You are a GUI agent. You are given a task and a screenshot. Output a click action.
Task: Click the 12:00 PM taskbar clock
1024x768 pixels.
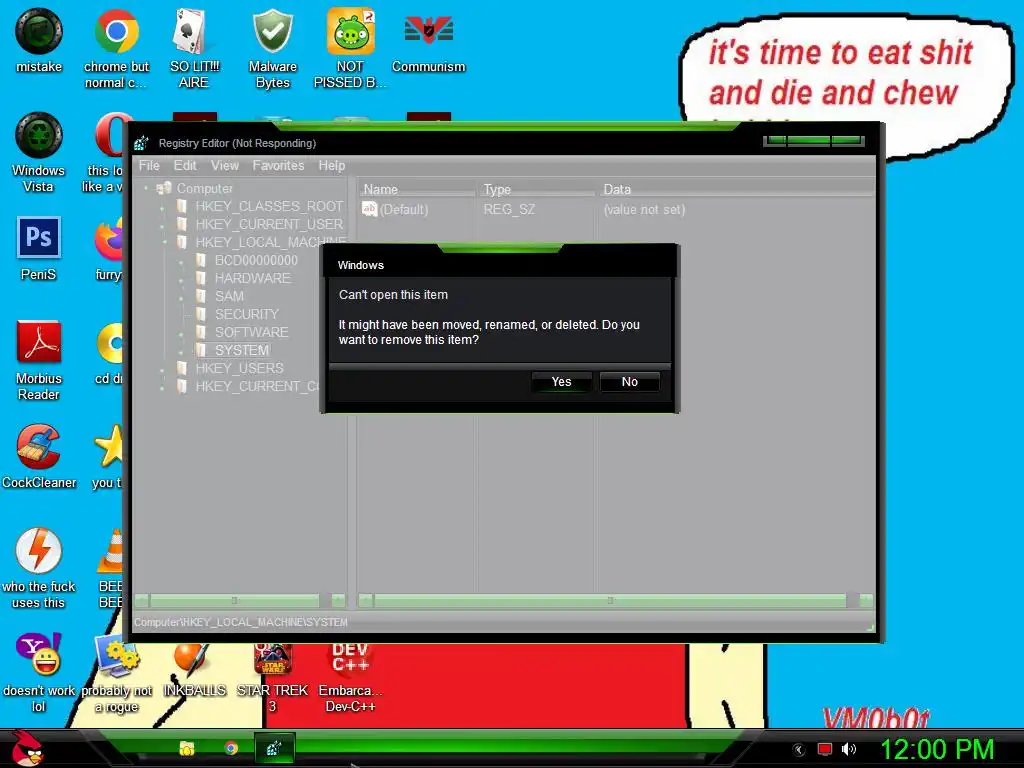(937, 749)
